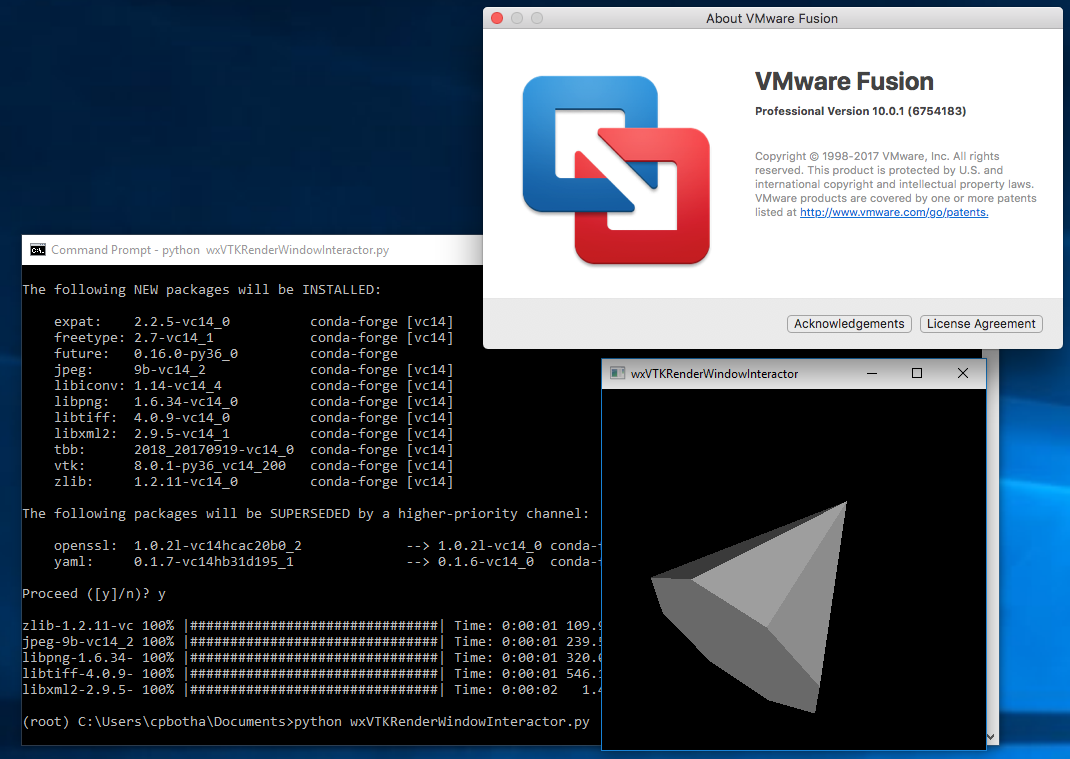The image size is (1070, 759).
Task: Click the 'NEW packages will be INSTALLED' line
Action: tap(202, 289)
